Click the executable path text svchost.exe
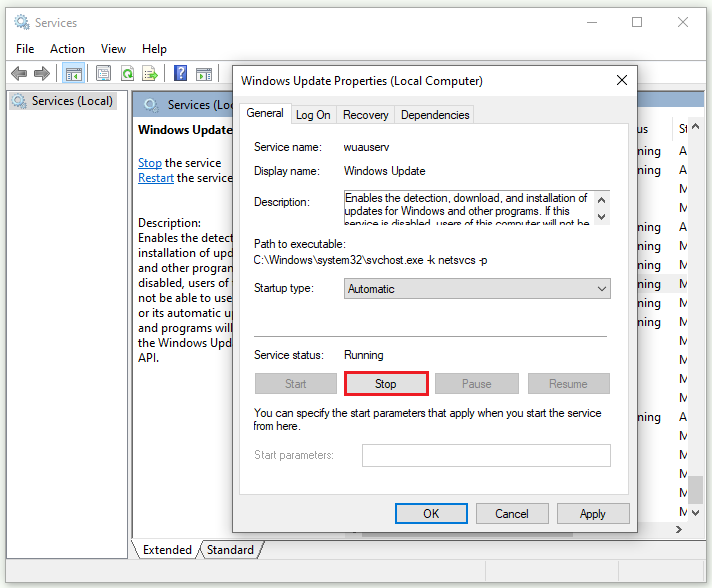712x588 pixels. click(370, 260)
